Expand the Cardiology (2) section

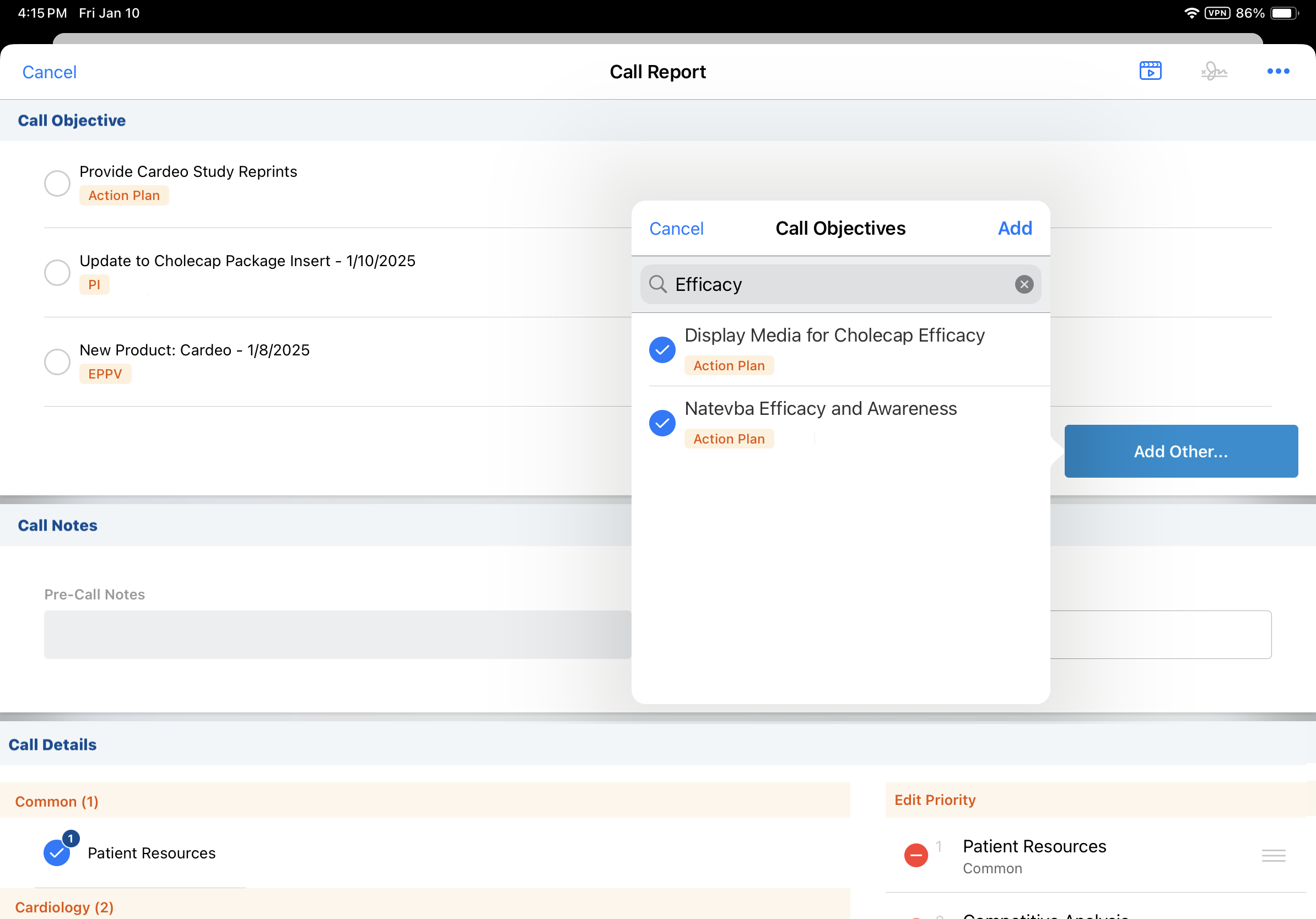pyautogui.click(x=64, y=906)
